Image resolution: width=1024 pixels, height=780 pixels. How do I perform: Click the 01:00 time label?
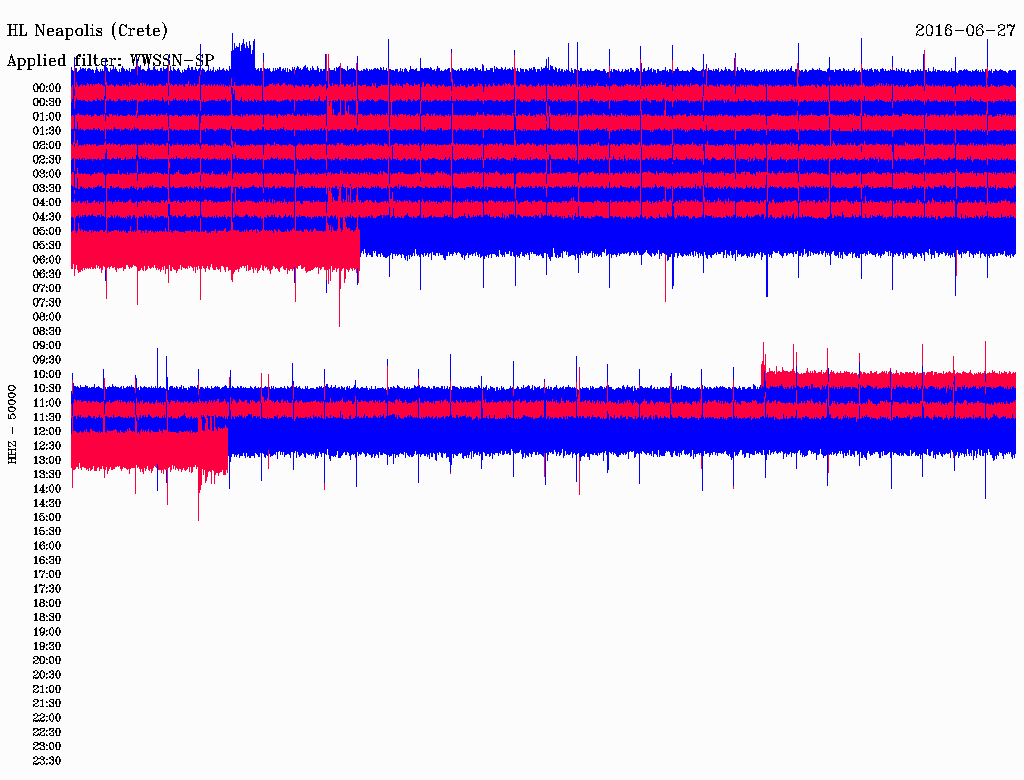click(47, 116)
